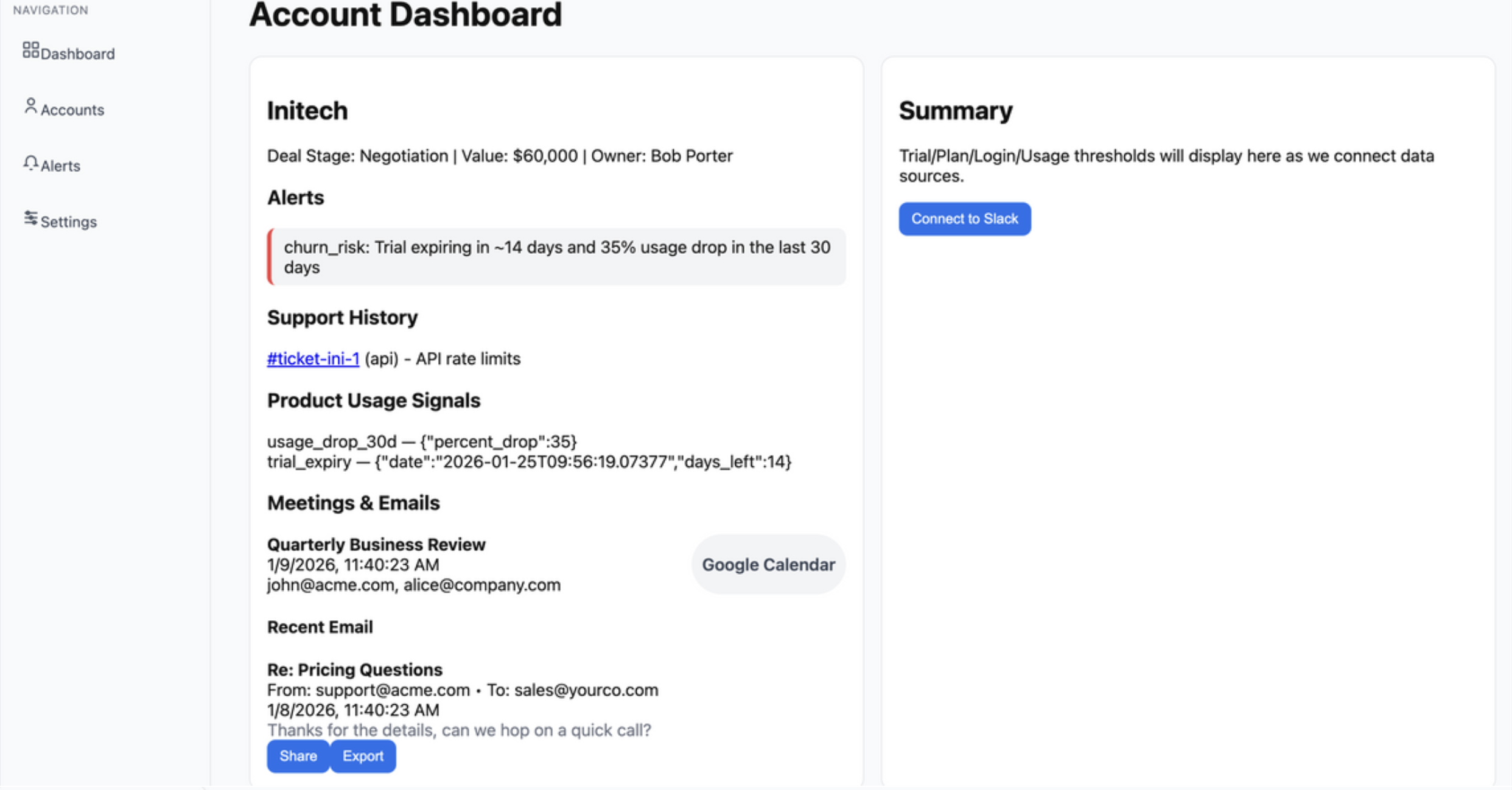The width and height of the screenshot is (1512, 790).
Task: Open the Re: Pricing Questions email subject
Action: click(354, 670)
